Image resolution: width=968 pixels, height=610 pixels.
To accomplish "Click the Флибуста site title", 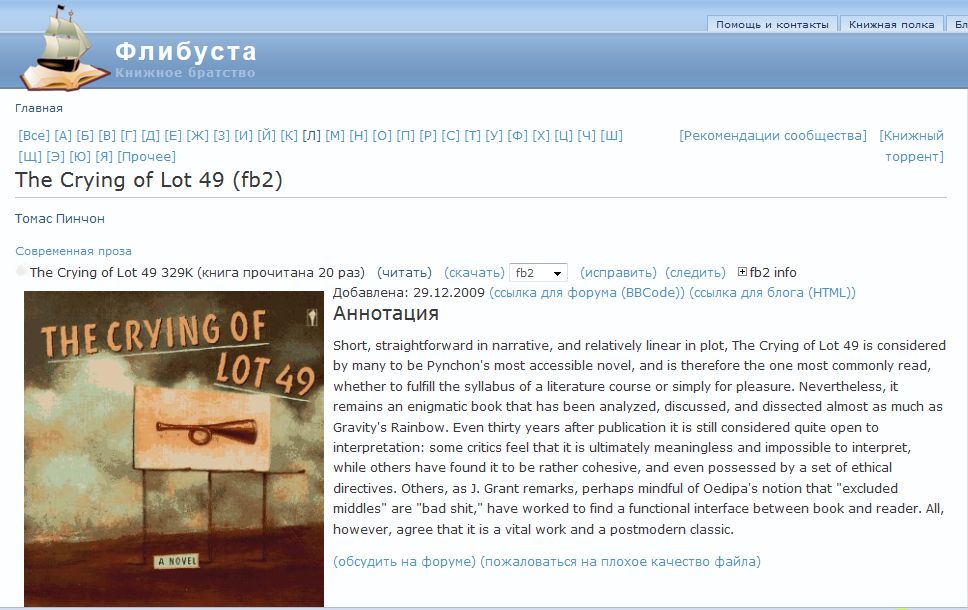I will tap(186, 51).
